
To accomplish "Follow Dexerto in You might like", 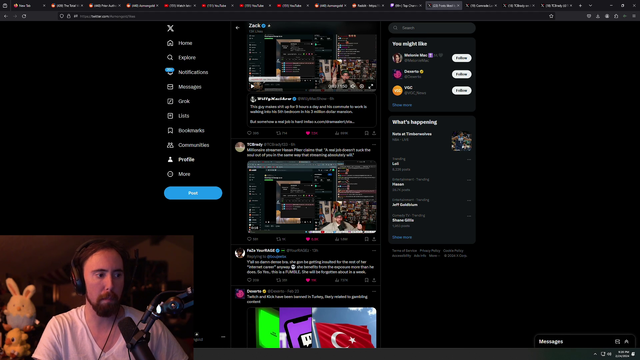I will [461, 74].
